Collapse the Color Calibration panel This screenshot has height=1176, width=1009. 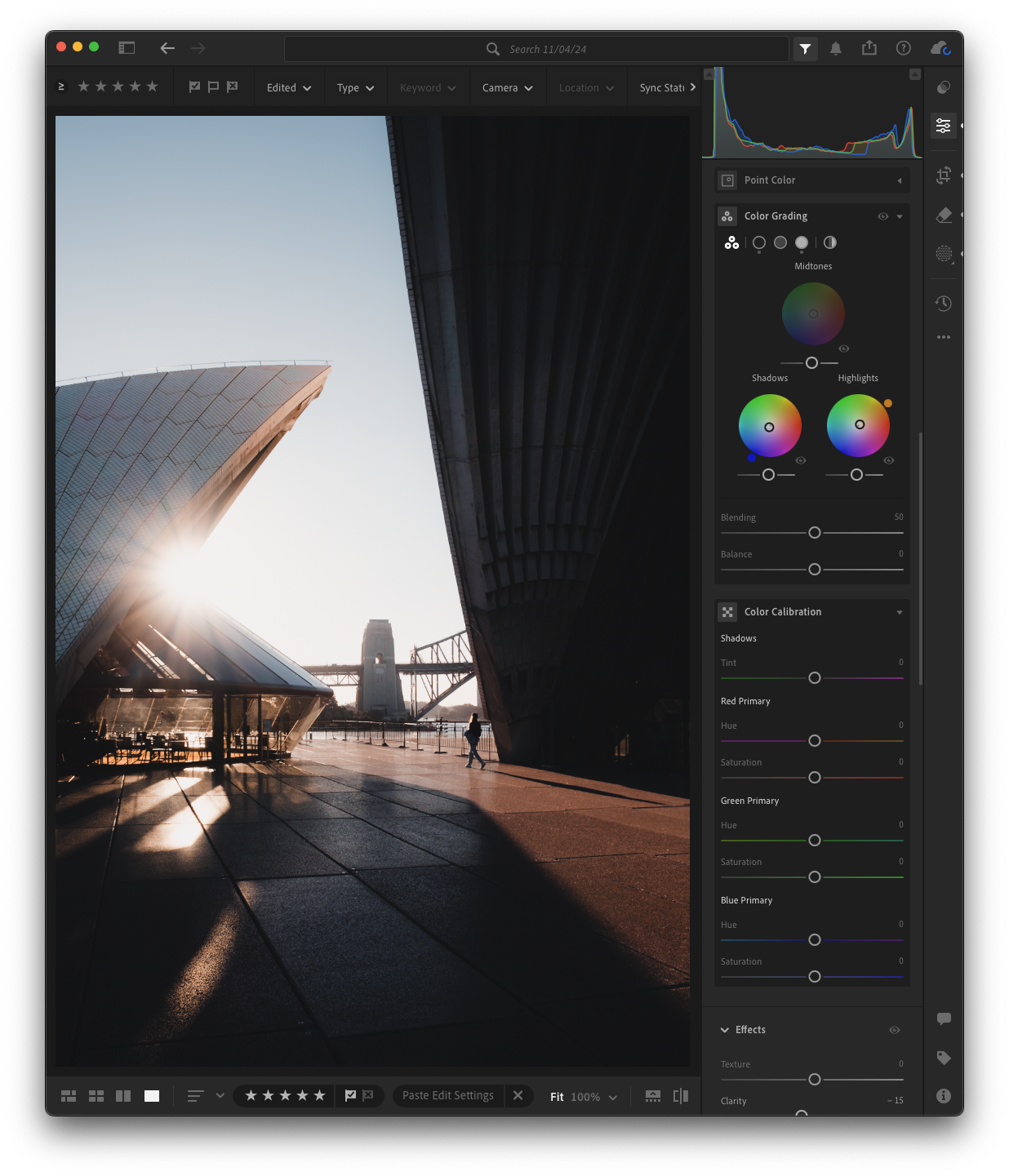tap(900, 612)
